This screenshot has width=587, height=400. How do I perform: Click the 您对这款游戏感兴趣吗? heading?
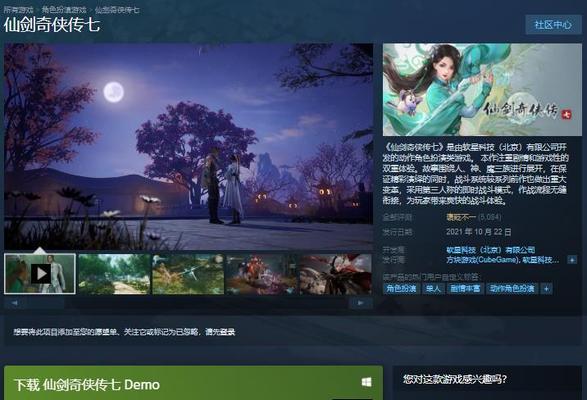pyautogui.click(x=455, y=379)
